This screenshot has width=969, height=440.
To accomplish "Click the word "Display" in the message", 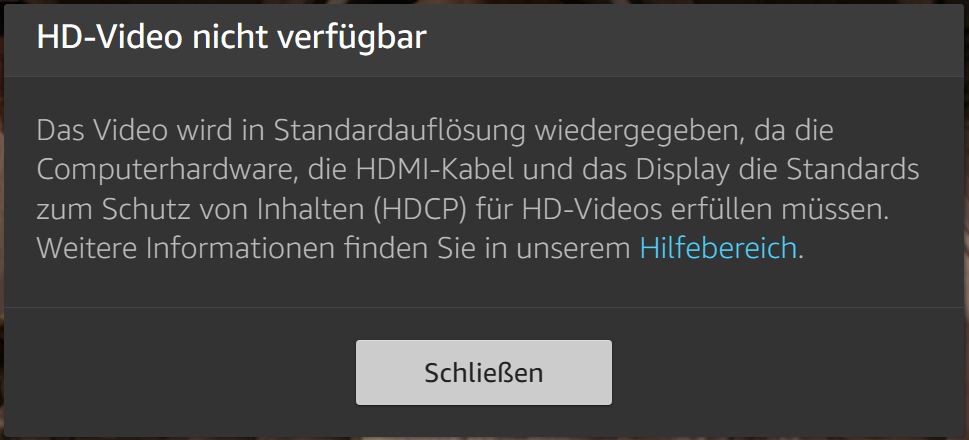I will [x=682, y=171].
